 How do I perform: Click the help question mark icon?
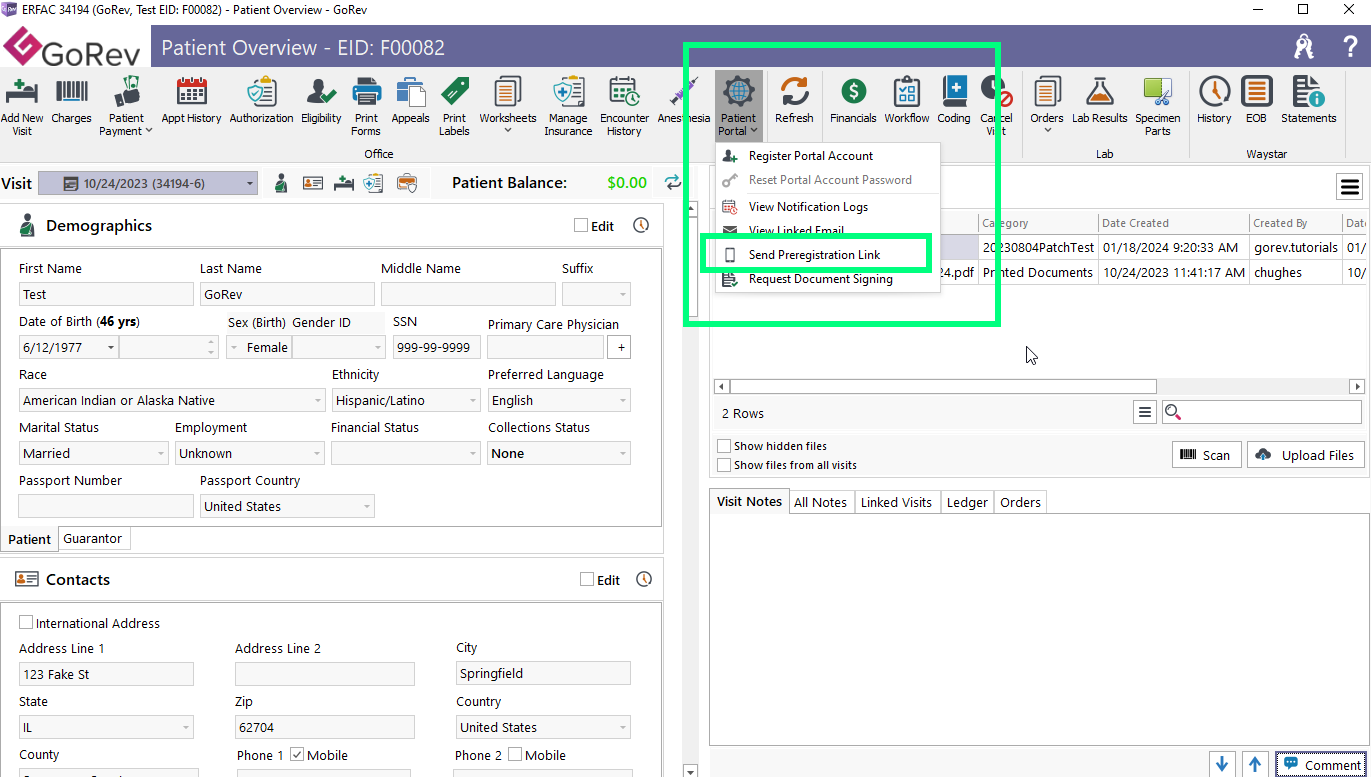tap(1350, 46)
